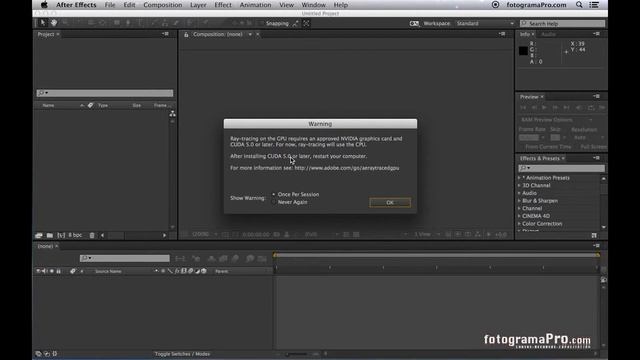Click the collapsed-layers snap icon in toolbar
640x360 pixels.
tap(306, 24)
